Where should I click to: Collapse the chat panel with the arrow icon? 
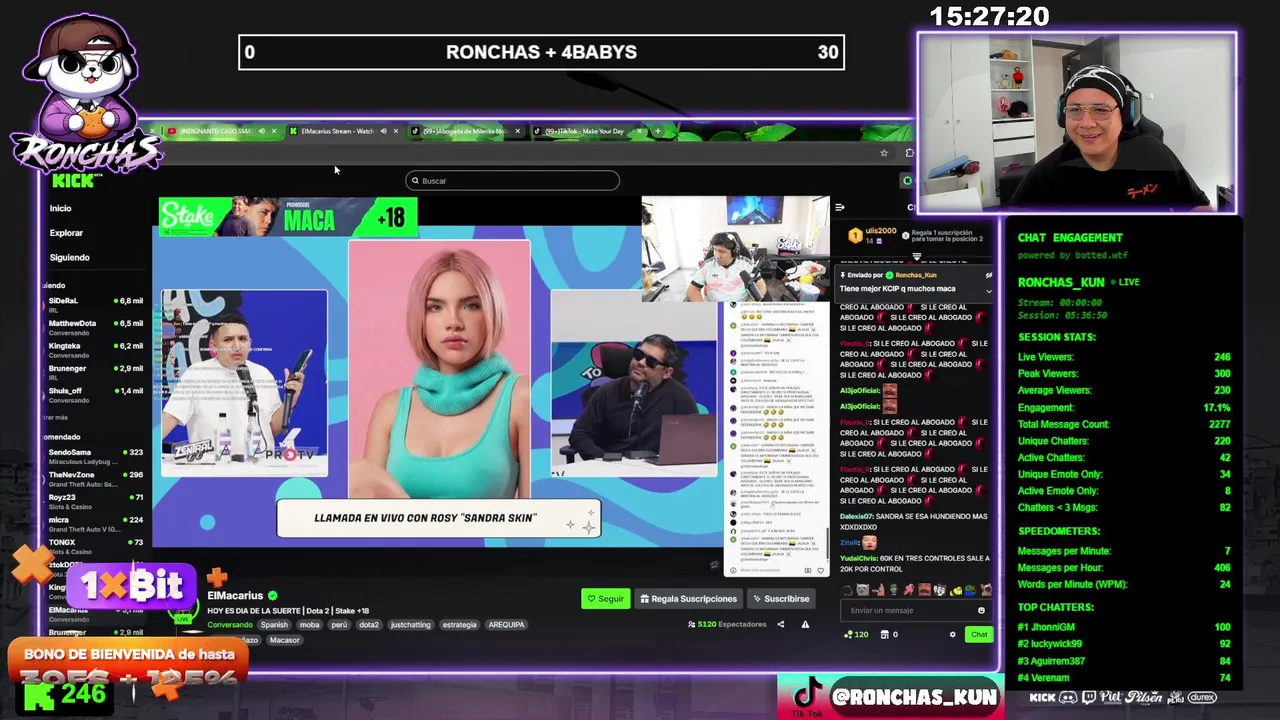pos(839,208)
